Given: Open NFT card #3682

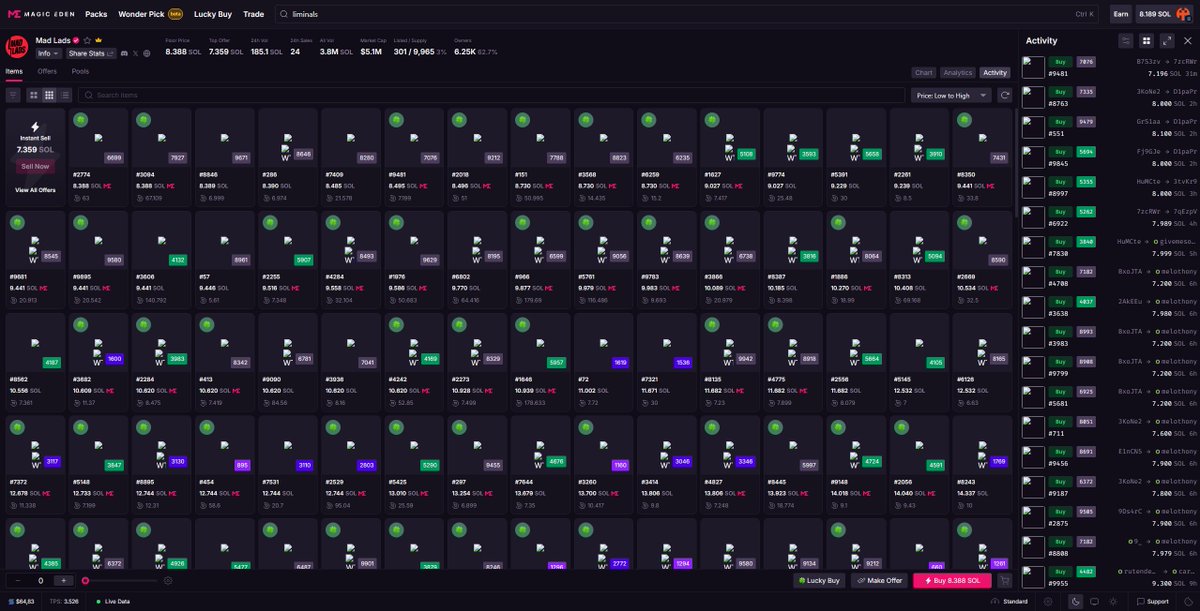Looking at the screenshot, I should point(97,362).
